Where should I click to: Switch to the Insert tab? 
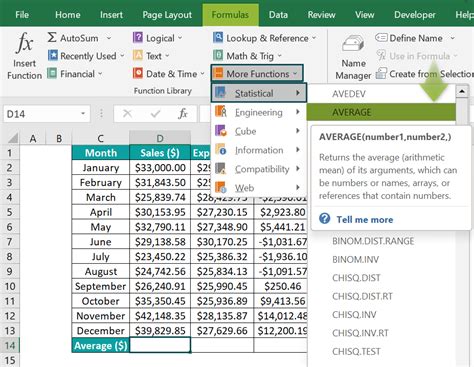click(111, 15)
